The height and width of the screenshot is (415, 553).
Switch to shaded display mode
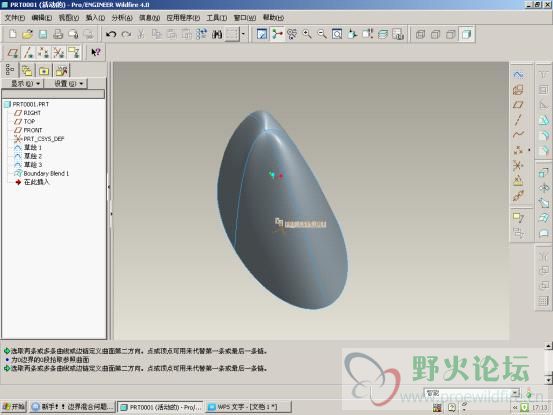(x=466, y=34)
